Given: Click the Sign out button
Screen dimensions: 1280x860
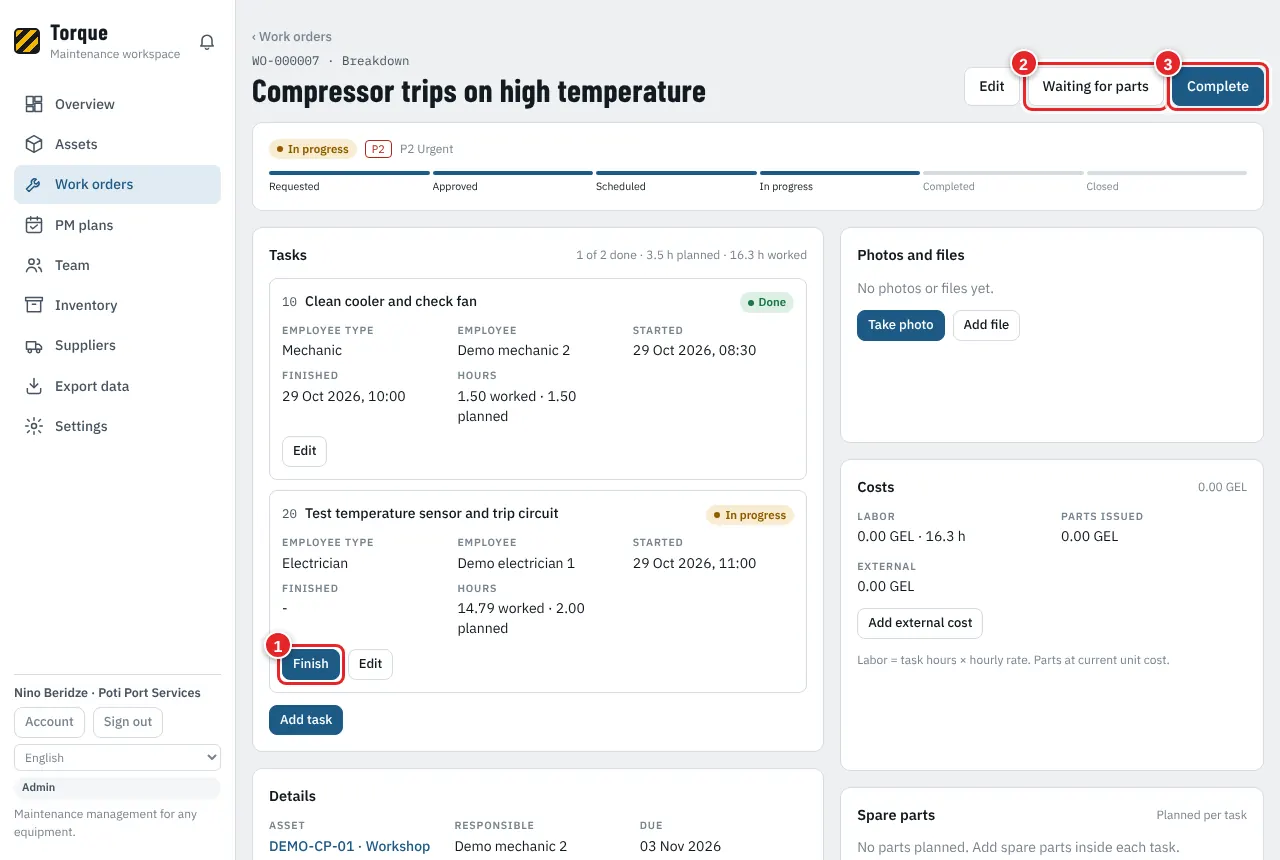Looking at the screenshot, I should (128, 722).
